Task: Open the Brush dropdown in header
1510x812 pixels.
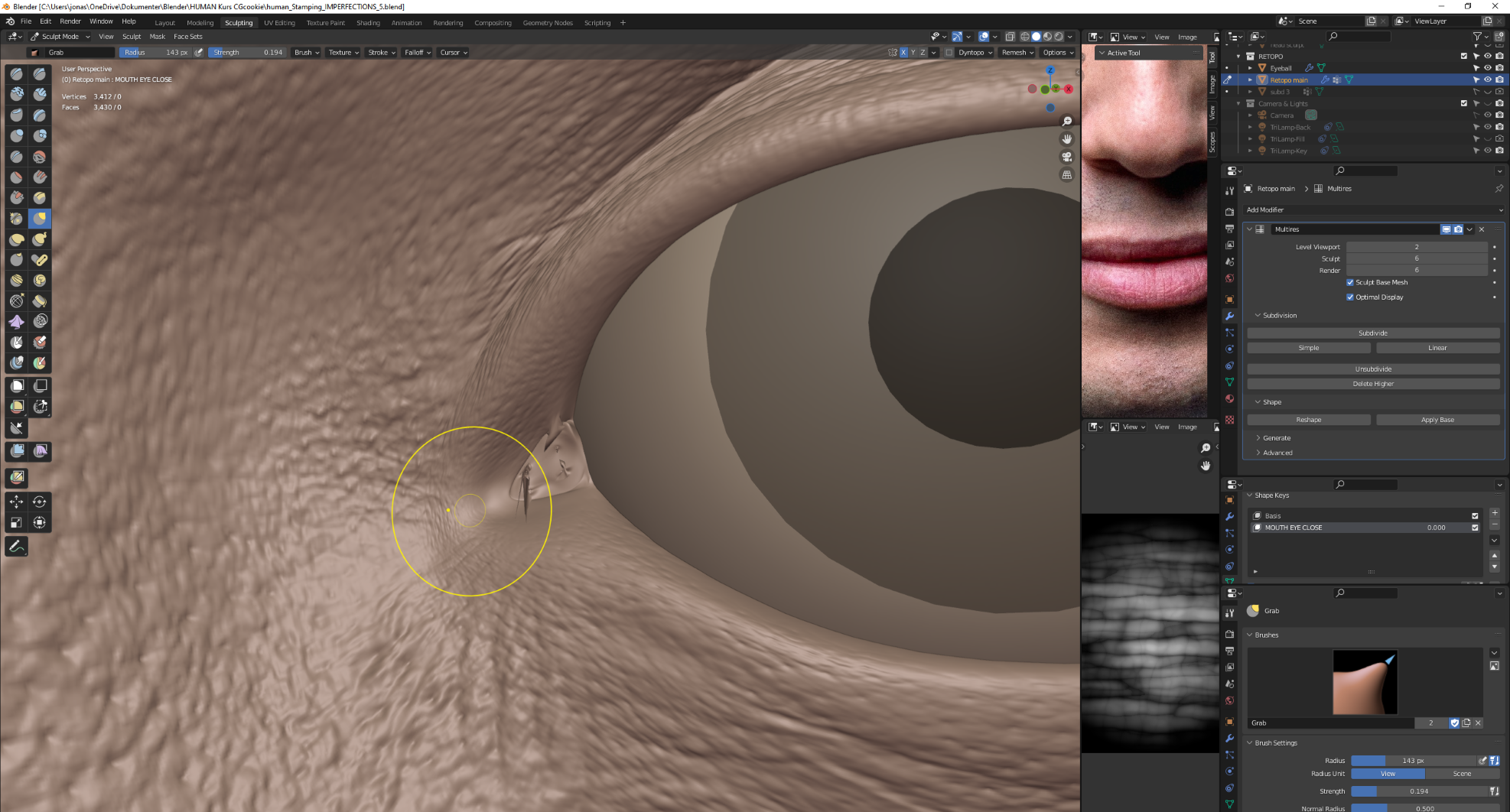Action: [307, 53]
